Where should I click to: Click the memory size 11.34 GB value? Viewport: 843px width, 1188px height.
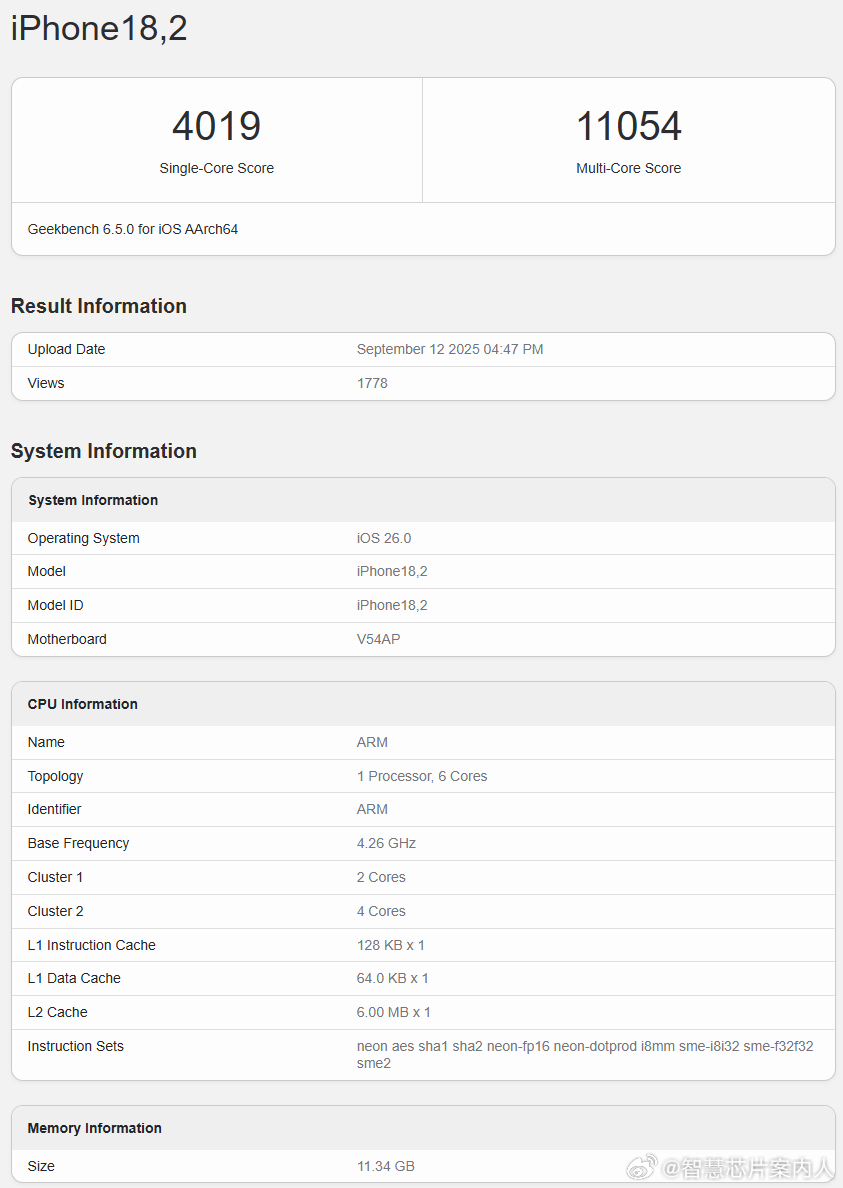(386, 1166)
